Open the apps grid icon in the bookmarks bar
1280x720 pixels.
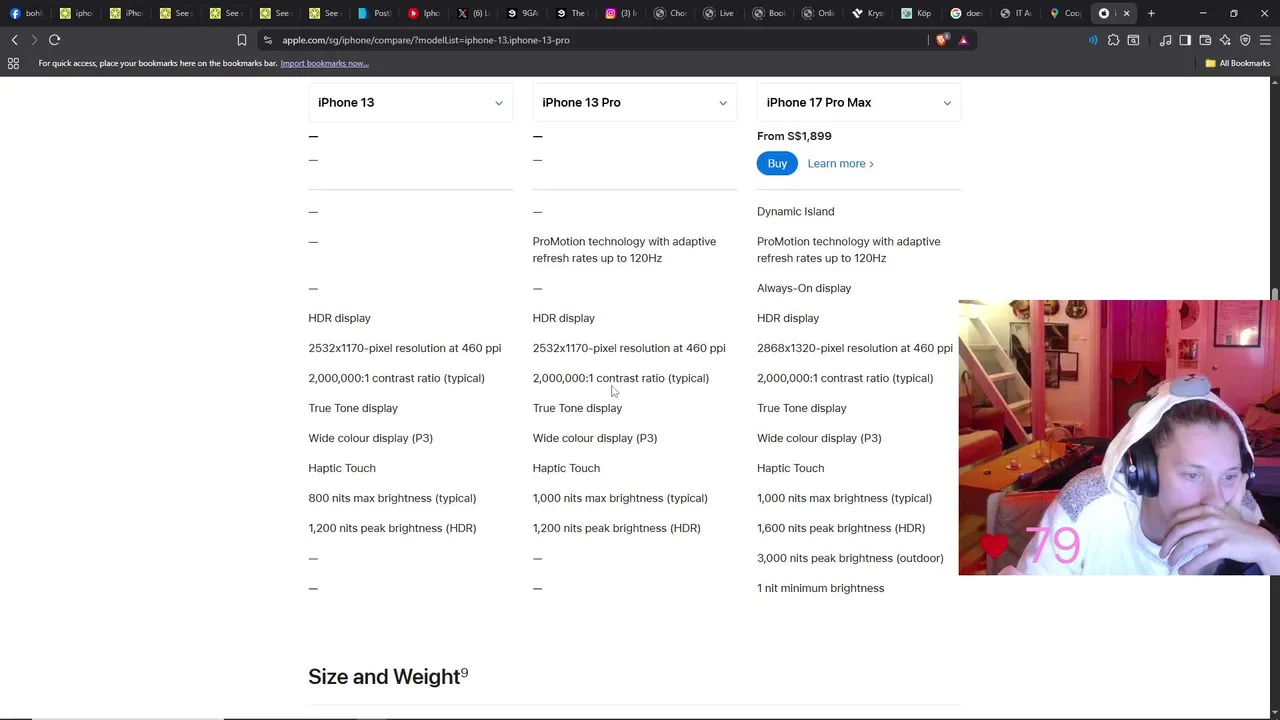tap(13, 63)
